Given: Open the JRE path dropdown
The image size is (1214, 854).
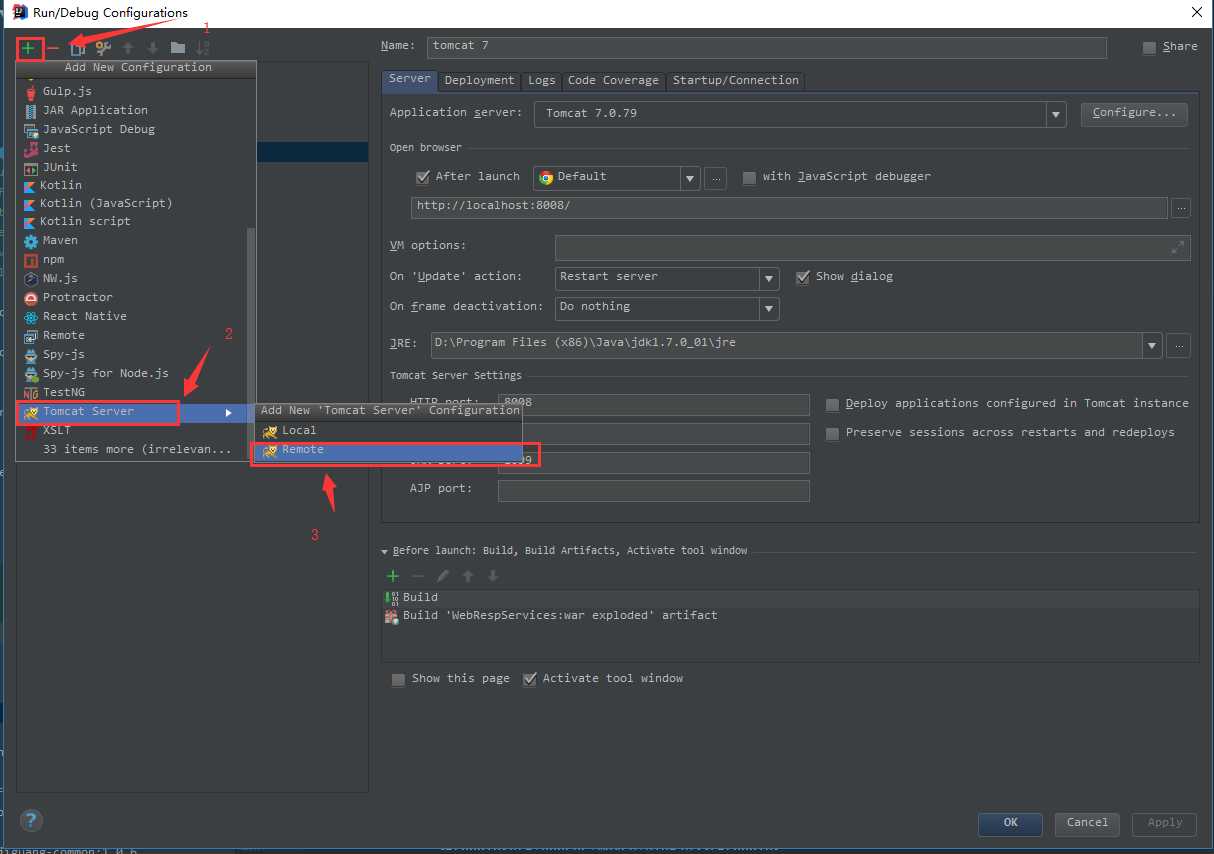Looking at the screenshot, I should tap(1153, 345).
